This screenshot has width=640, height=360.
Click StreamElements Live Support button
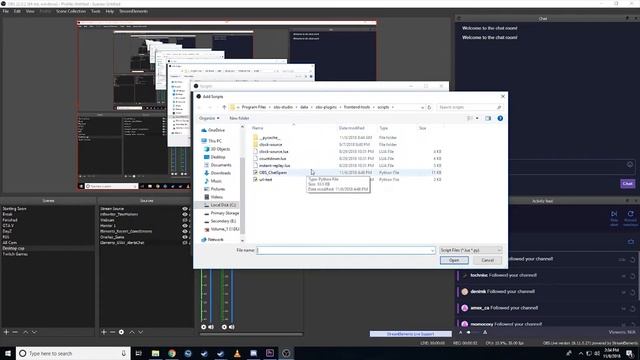[411, 334]
